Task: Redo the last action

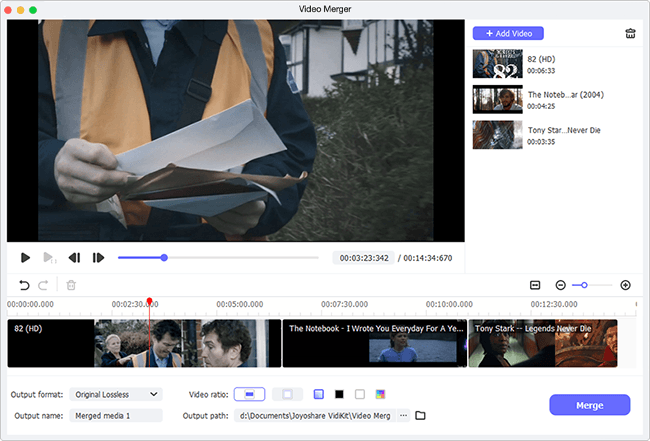Action: (x=43, y=285)
